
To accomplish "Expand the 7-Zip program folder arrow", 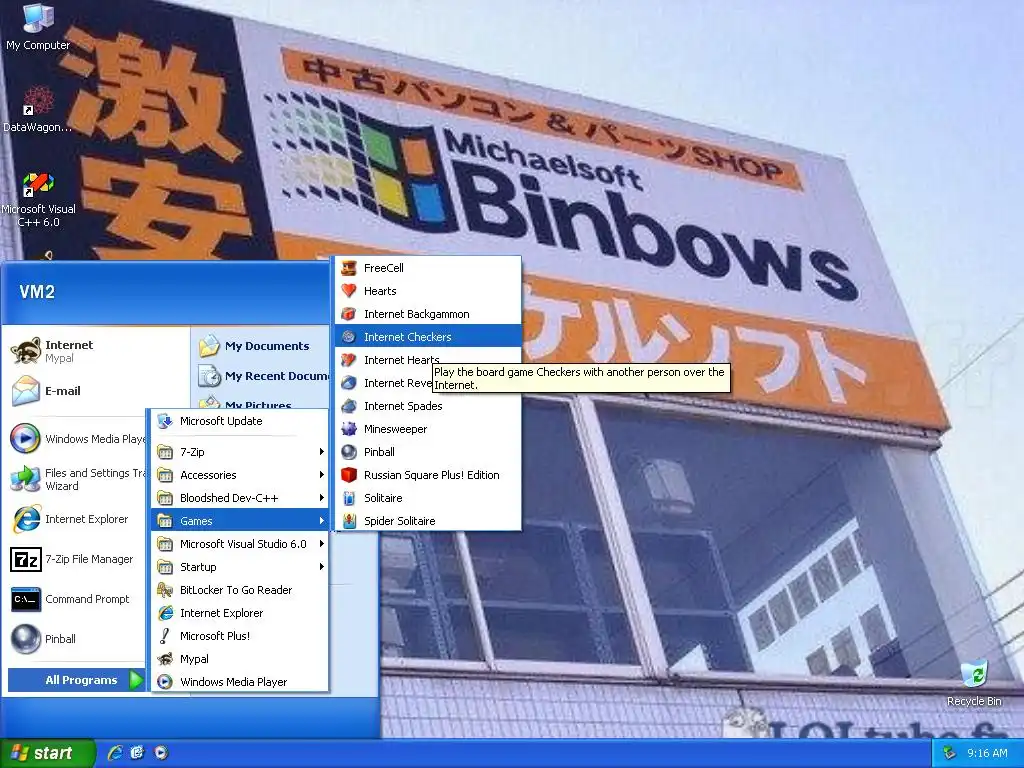I will point(321,452).
